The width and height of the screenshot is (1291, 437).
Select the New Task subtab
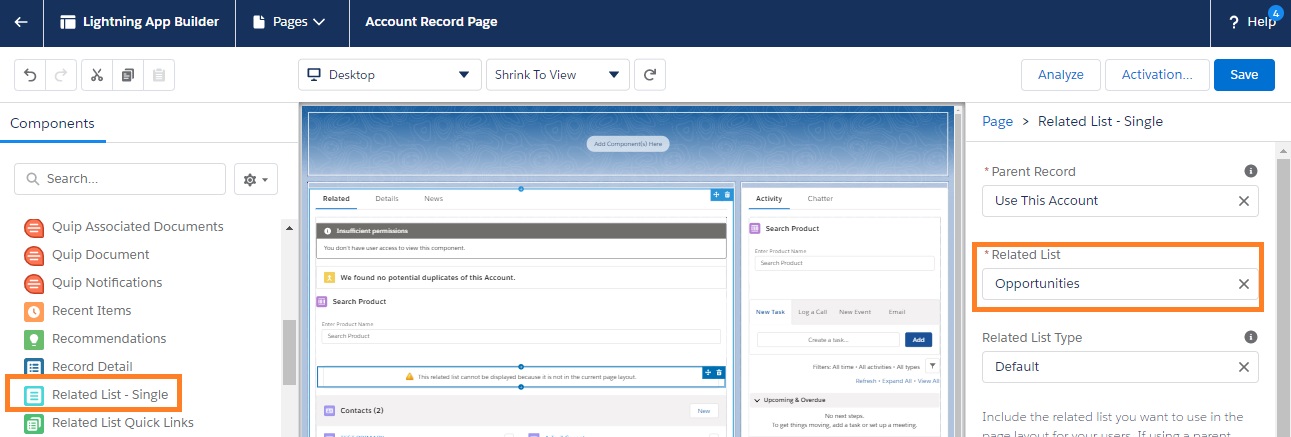tap(770, 312)
